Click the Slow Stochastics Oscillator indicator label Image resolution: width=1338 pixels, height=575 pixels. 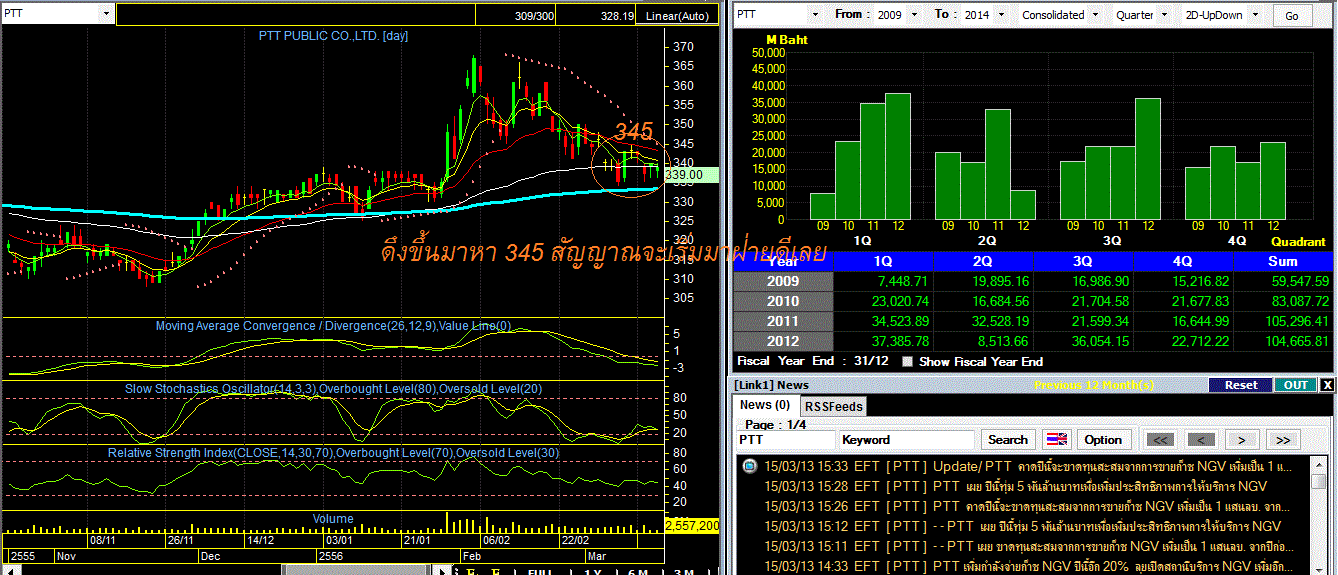tap(333, 388)
